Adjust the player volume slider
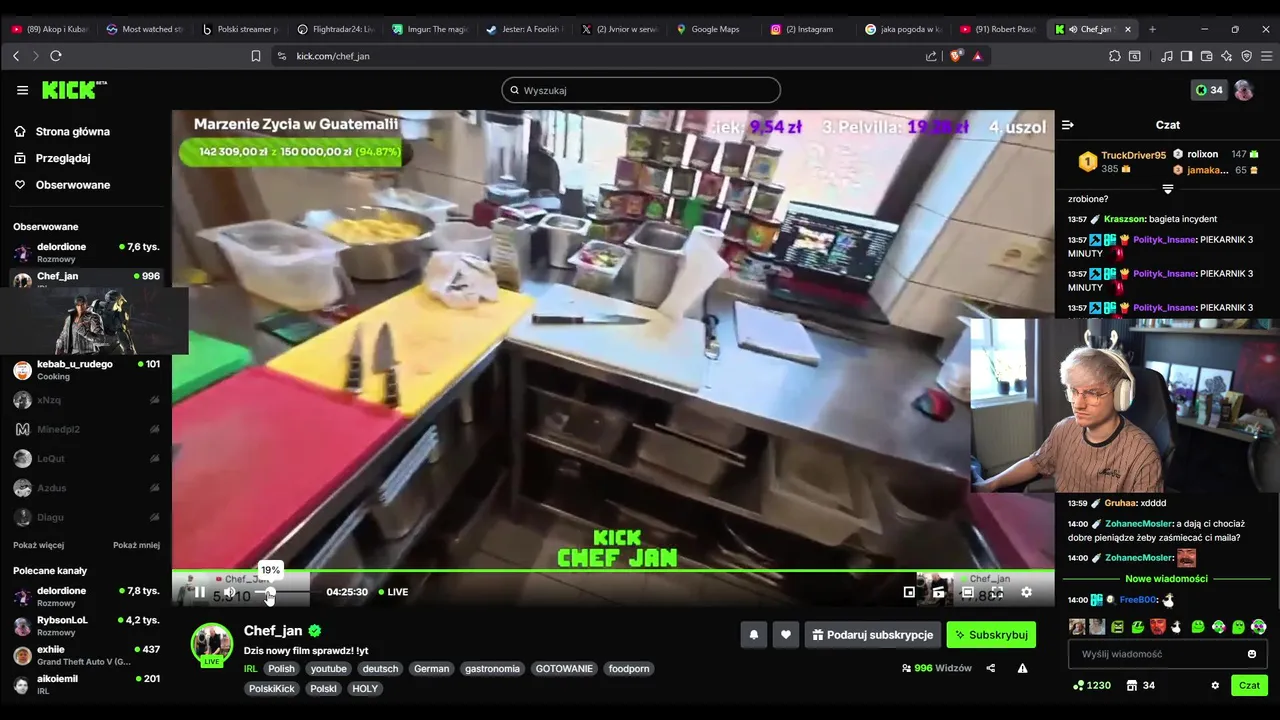1280x720 pixels. [281, 592]
